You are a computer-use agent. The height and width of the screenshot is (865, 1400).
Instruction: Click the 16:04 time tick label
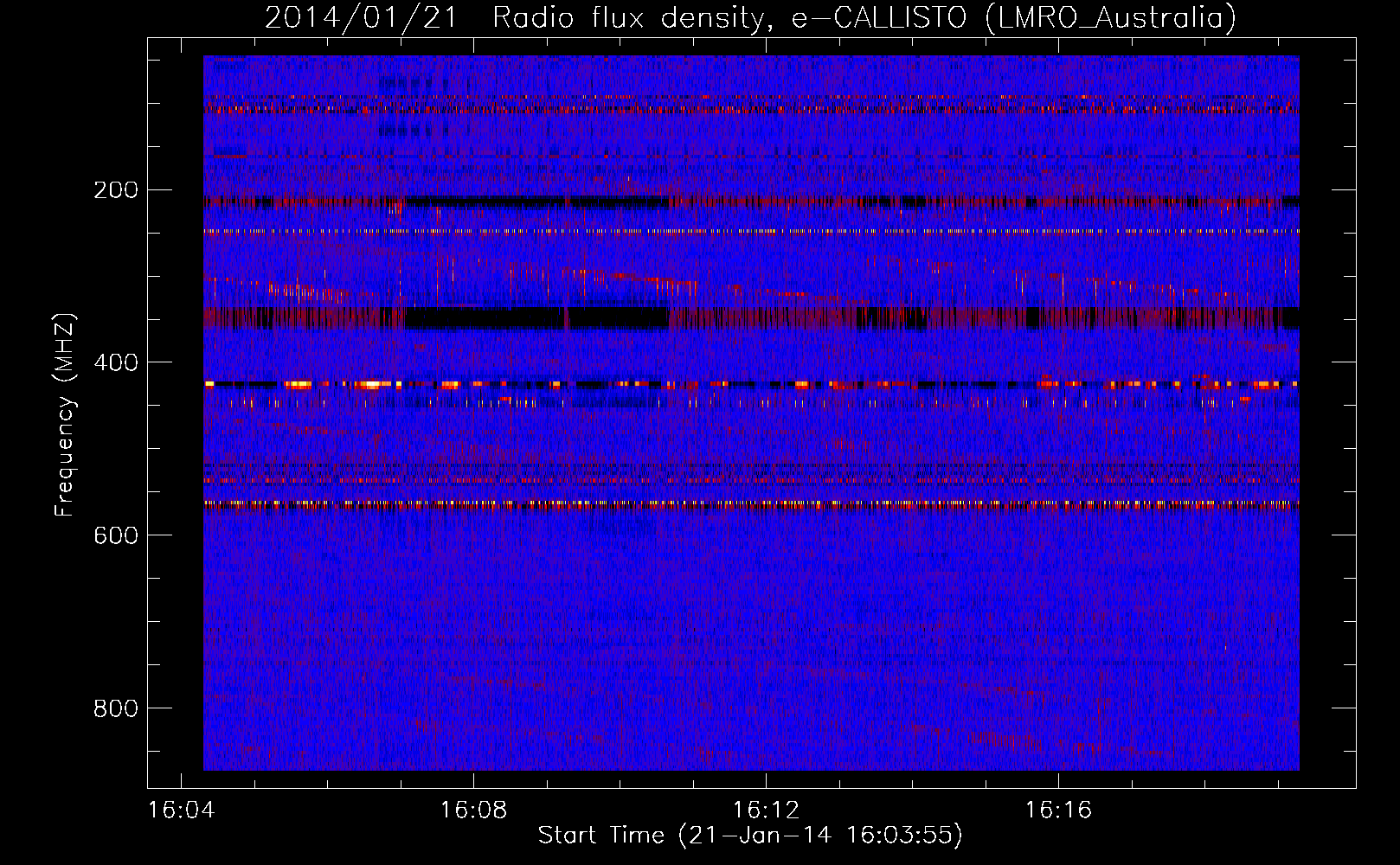click(181, 811)
